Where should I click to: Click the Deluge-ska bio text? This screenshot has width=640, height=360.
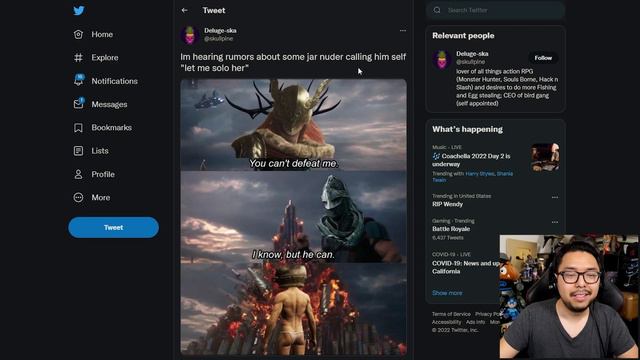(x=507, y=87)
